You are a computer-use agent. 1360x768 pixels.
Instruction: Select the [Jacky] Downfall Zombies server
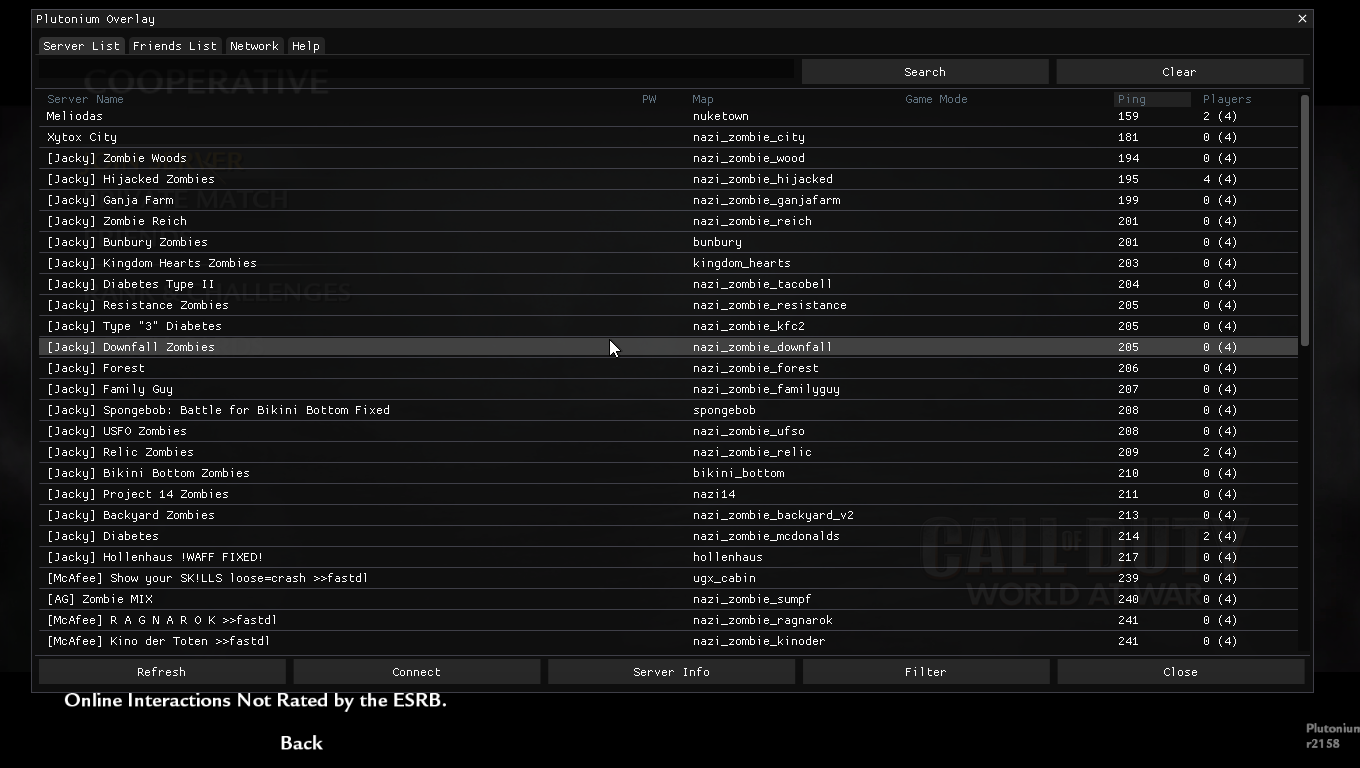click(x=668, y=347)
